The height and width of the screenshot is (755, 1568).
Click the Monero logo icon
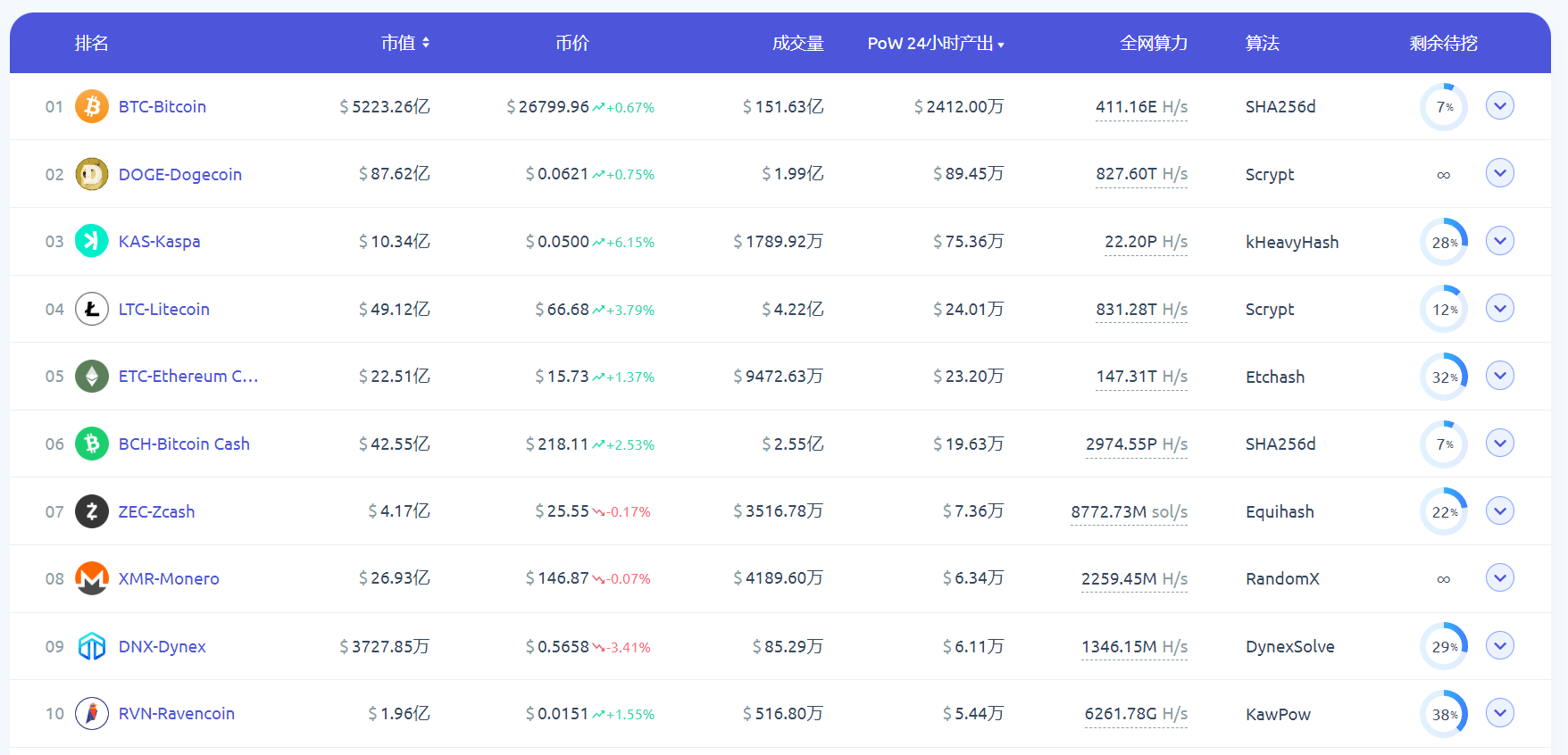pyautogui.click(x=92, y=578)
